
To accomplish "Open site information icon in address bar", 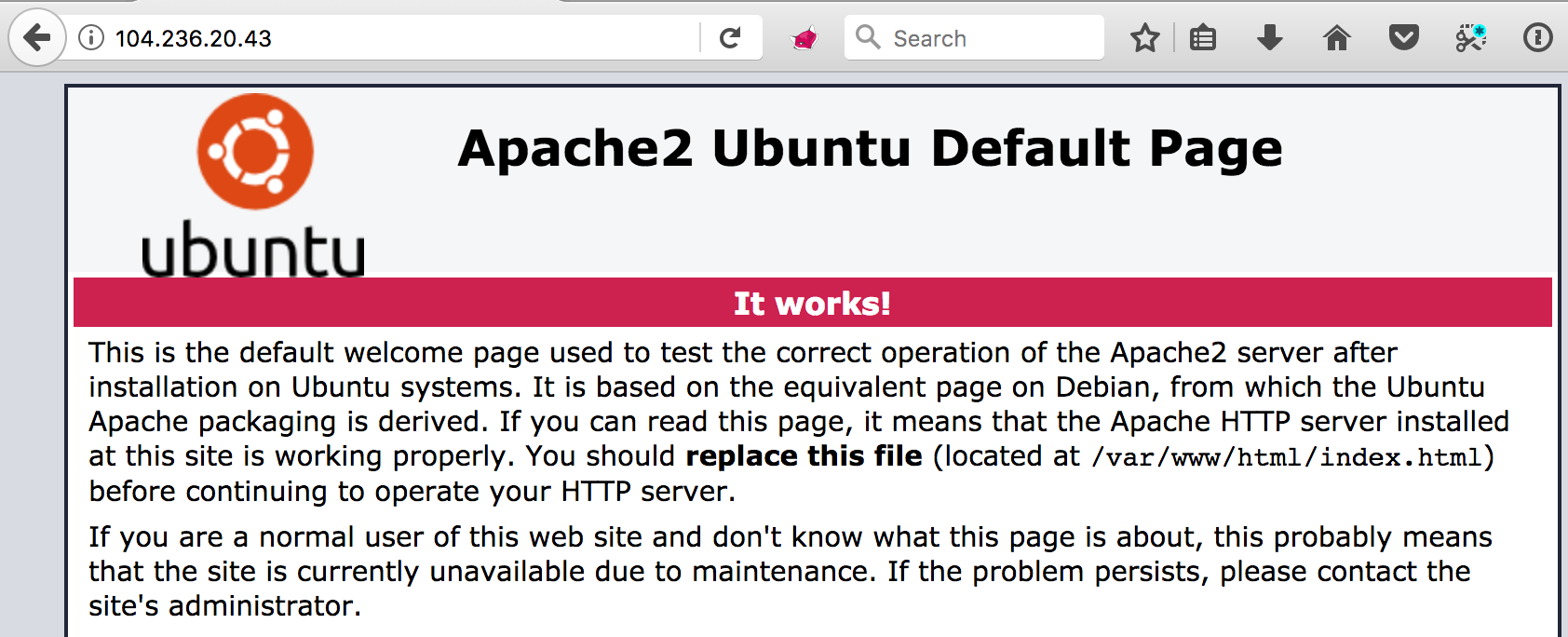I will 91,38.
